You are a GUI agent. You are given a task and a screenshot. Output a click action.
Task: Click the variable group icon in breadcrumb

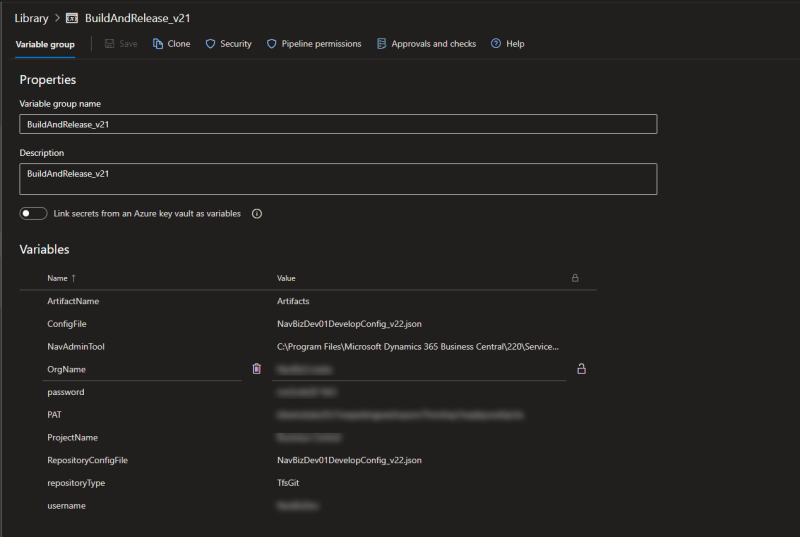click(73, 18)
